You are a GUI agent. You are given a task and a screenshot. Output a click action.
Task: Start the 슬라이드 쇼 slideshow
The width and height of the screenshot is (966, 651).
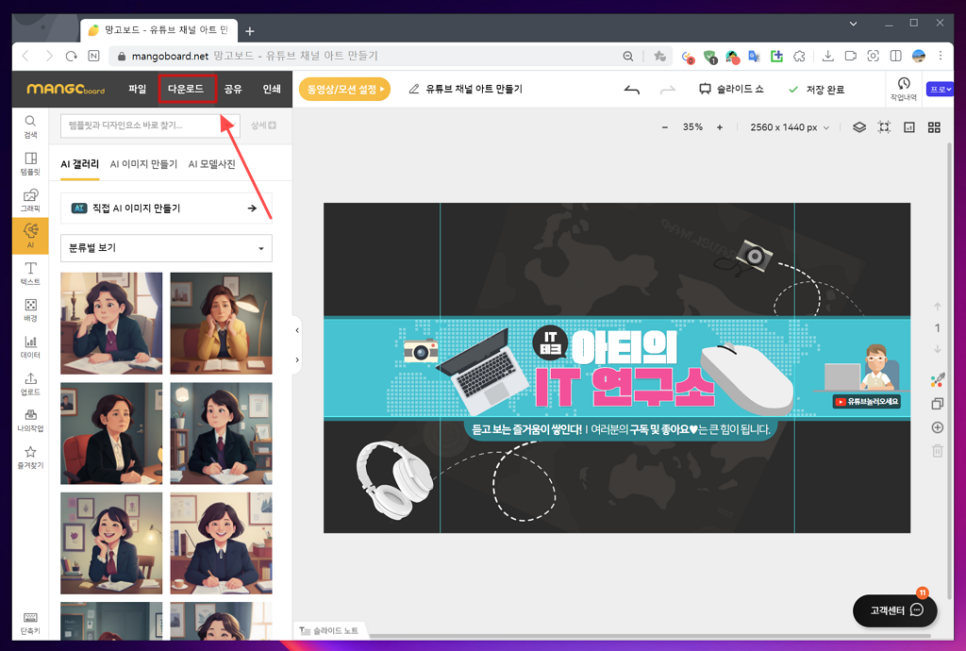click(x=731, y=89)
